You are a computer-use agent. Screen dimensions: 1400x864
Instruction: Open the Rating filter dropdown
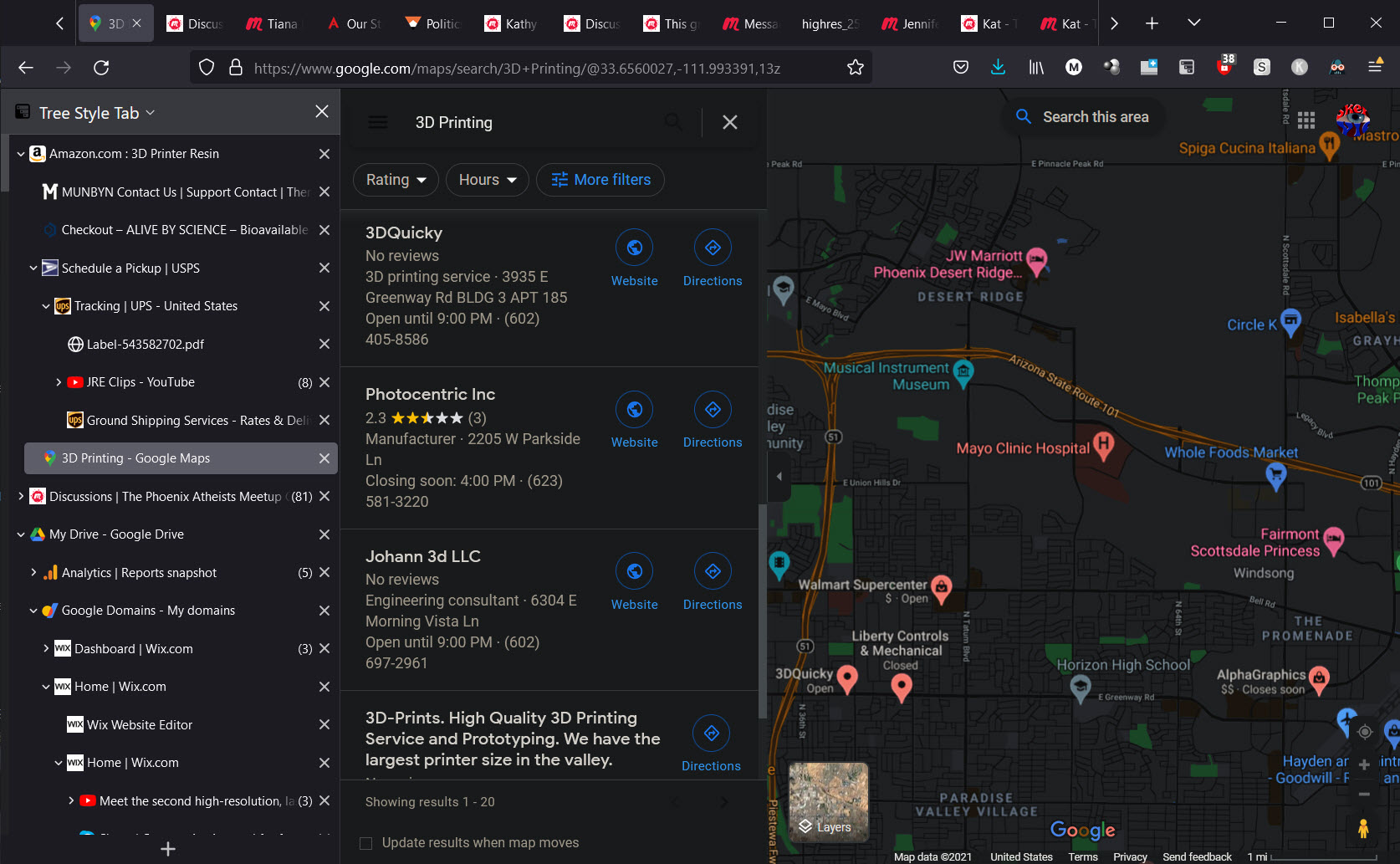click(396, 180)
